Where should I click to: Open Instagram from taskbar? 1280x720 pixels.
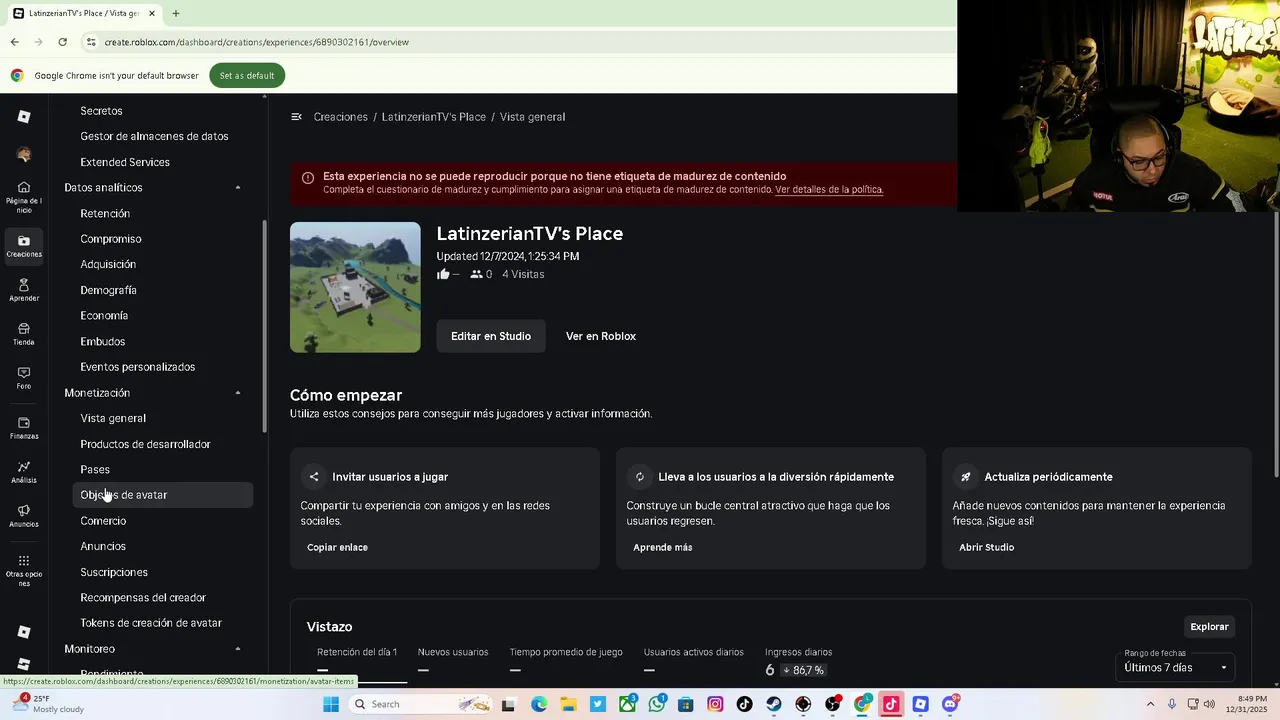coord(715,704)
